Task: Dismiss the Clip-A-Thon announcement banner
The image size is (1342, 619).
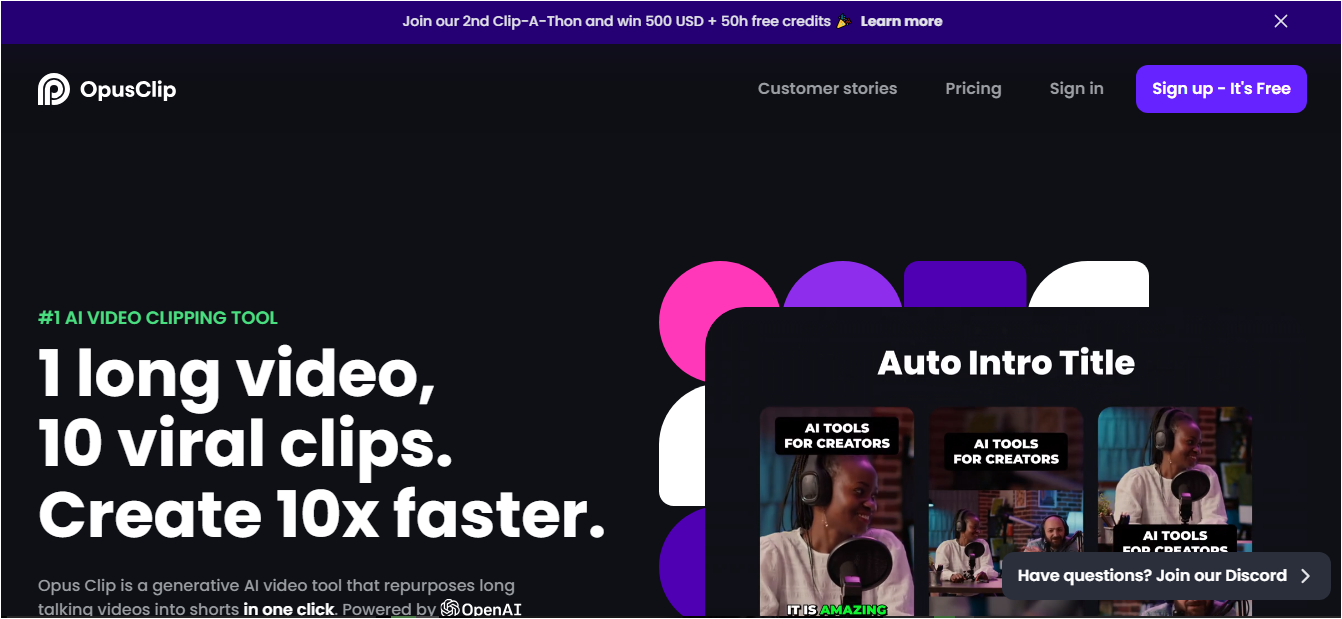Action: point(1281,21)
